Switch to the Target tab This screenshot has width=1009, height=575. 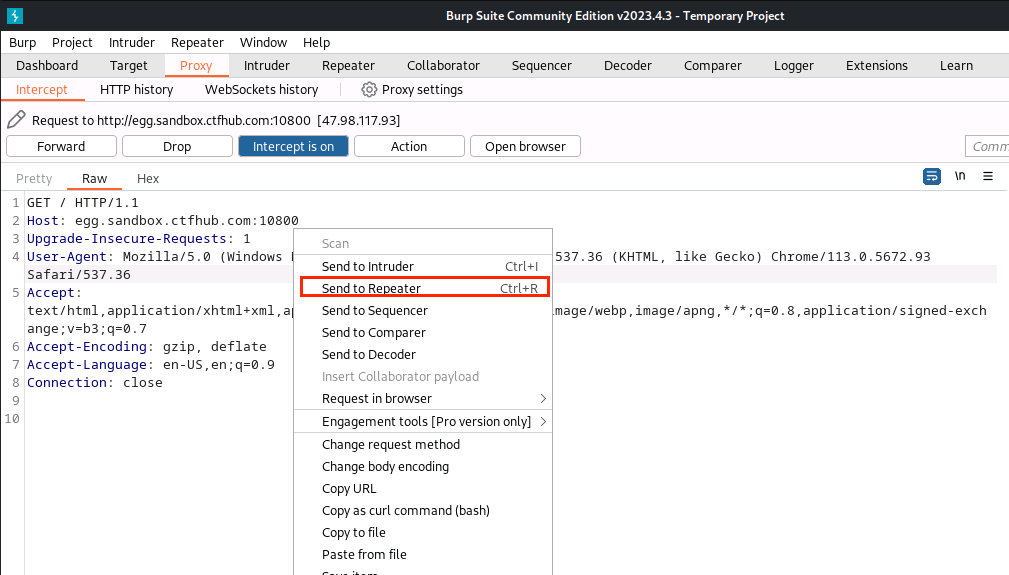click(129, 66)
